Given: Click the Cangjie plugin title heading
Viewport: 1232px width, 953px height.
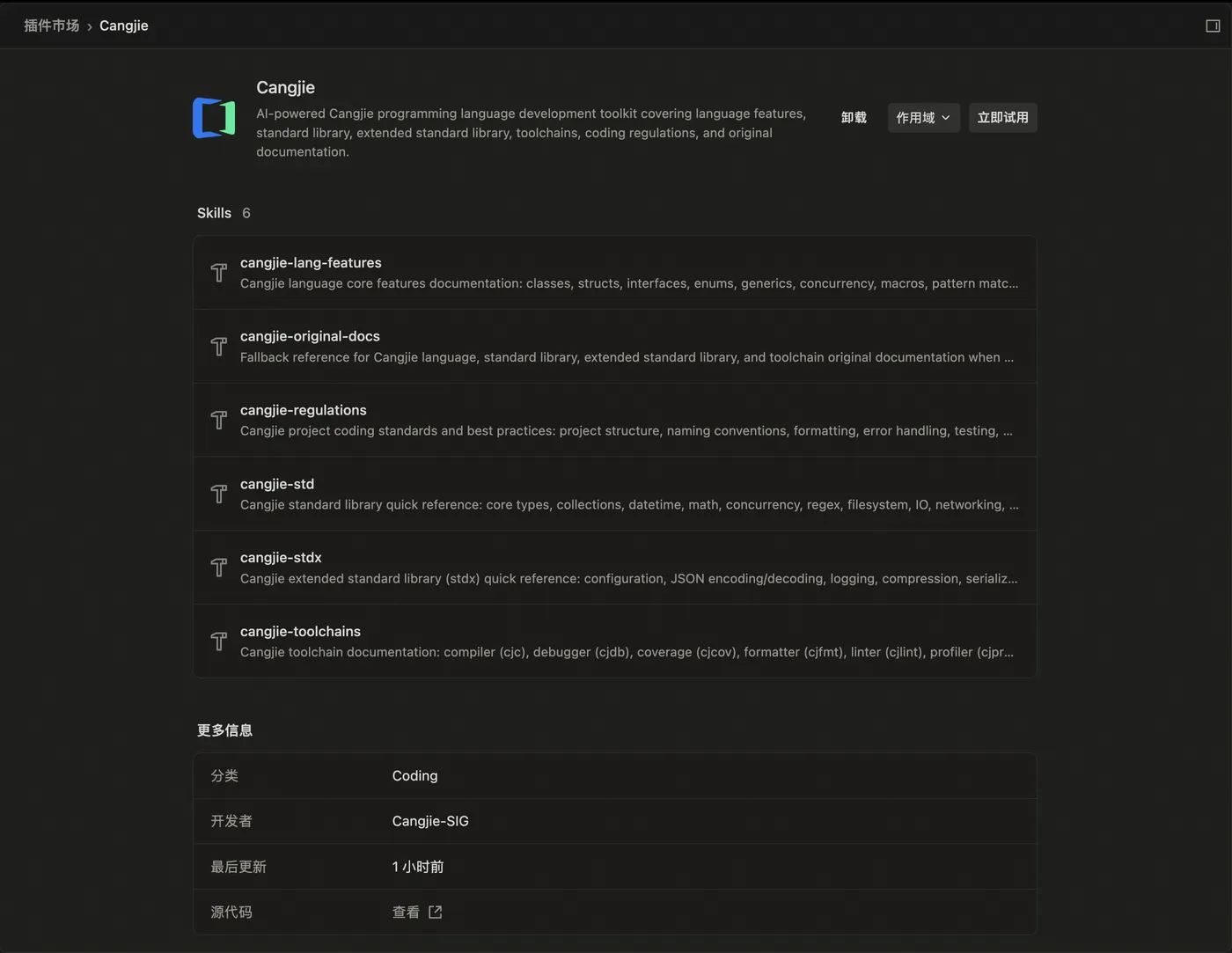Looking at the screenshot, I should [x=285, y=87].
